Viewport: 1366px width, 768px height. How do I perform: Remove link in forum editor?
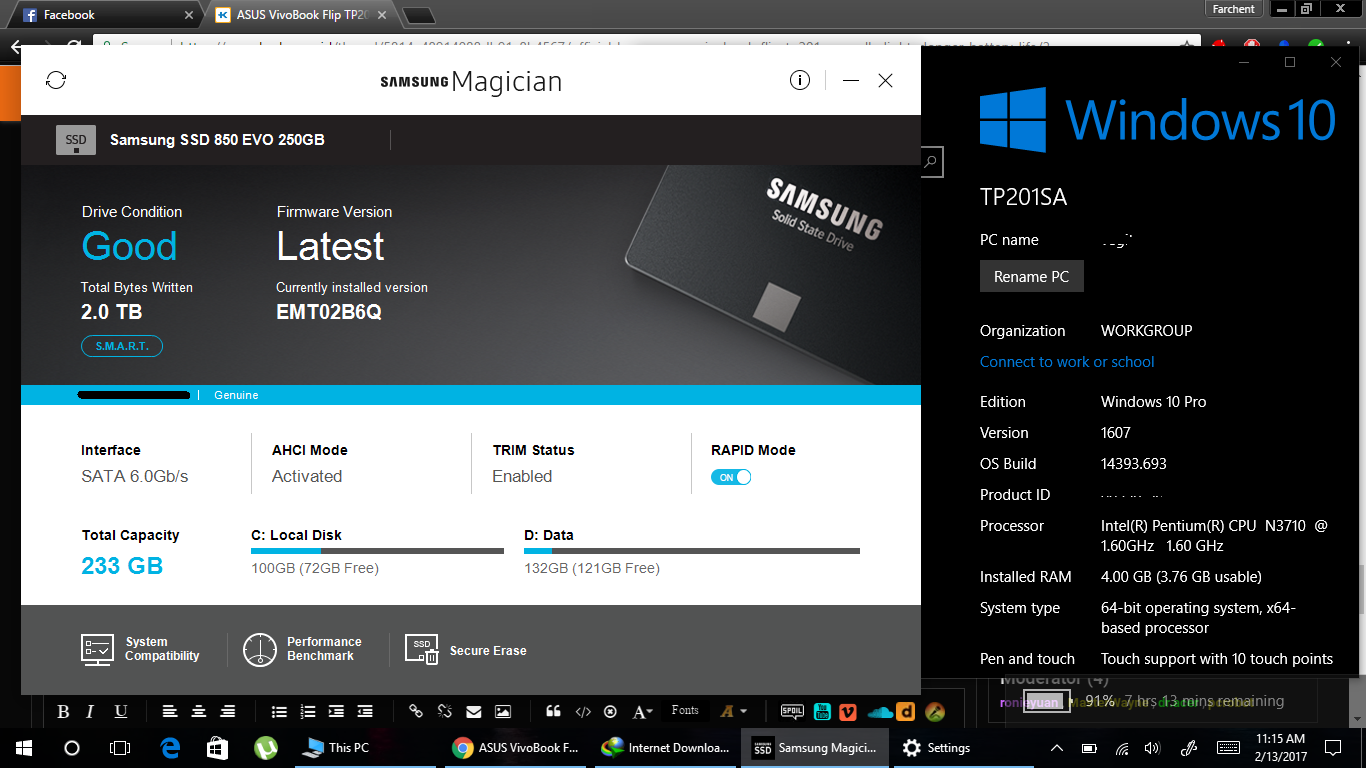[x=445, y=712]
